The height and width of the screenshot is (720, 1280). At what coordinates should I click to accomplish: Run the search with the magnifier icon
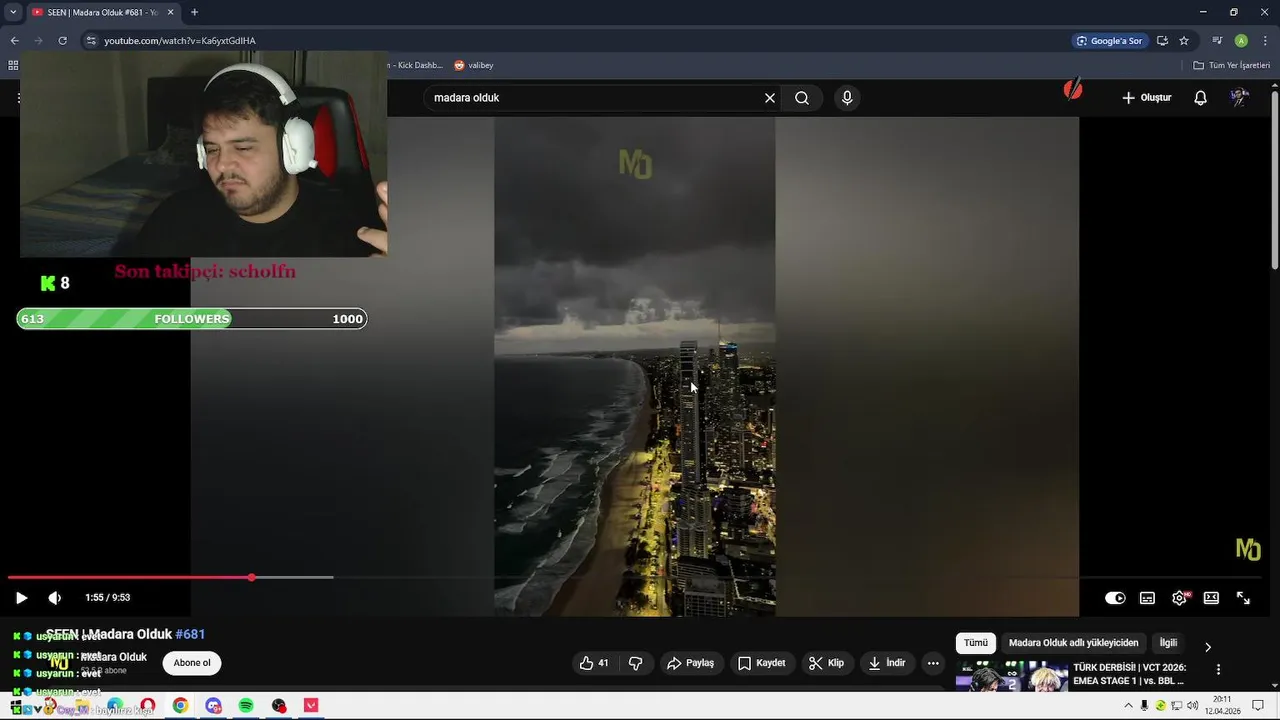(802, 98)
